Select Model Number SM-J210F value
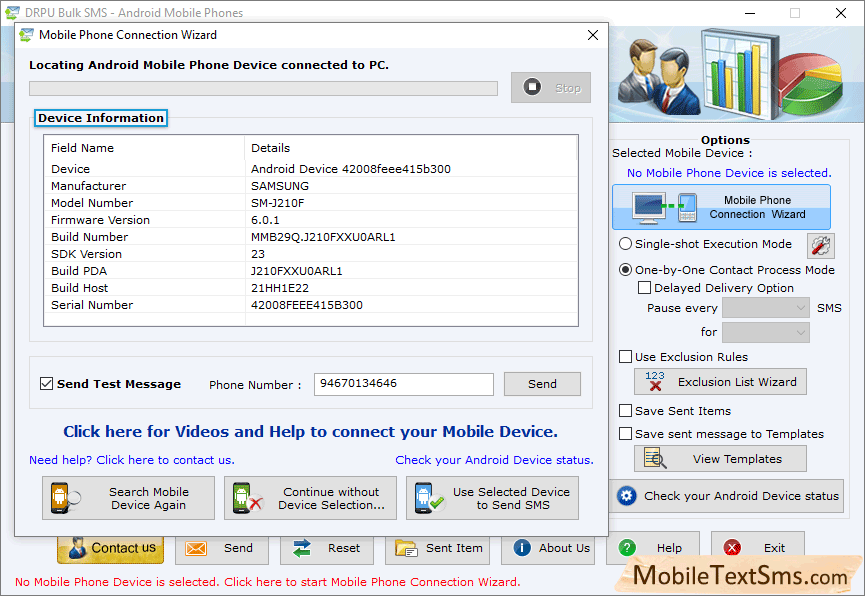 tap(277, 203)
